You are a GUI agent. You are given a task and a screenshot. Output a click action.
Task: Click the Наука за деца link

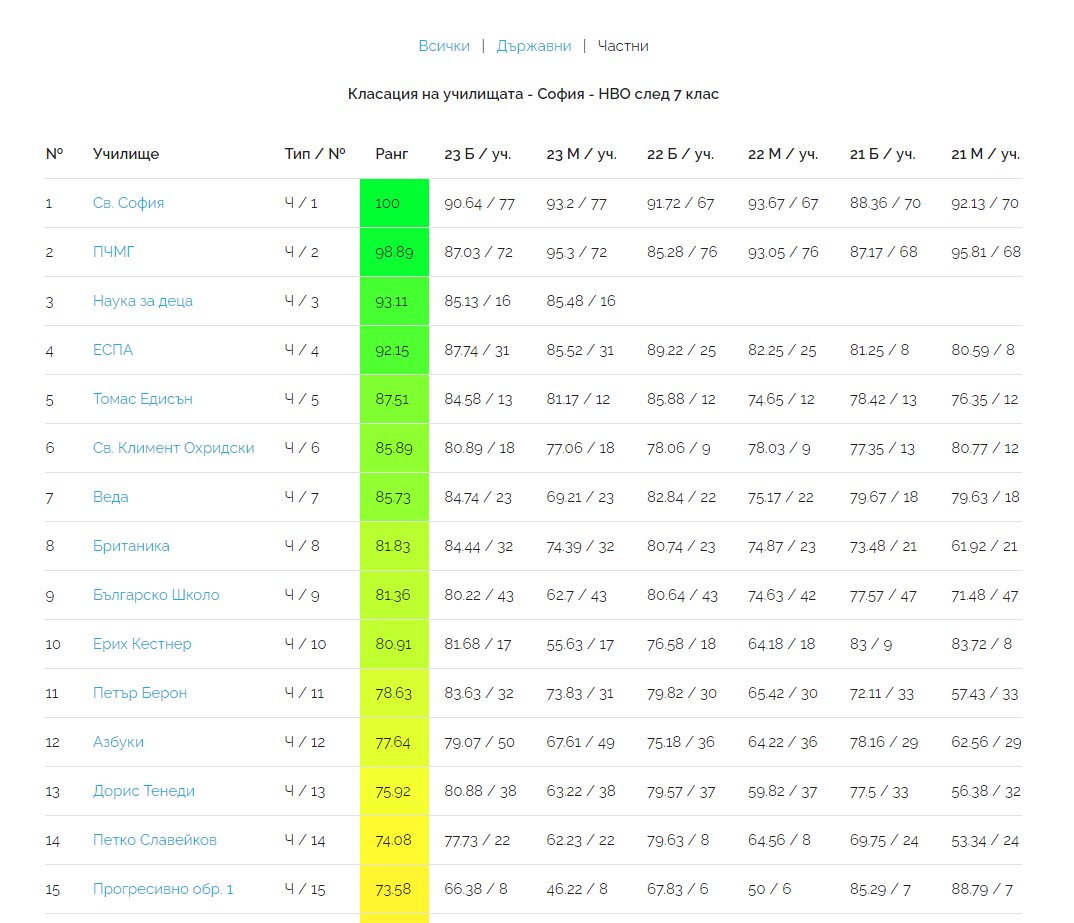coord(143,301)
